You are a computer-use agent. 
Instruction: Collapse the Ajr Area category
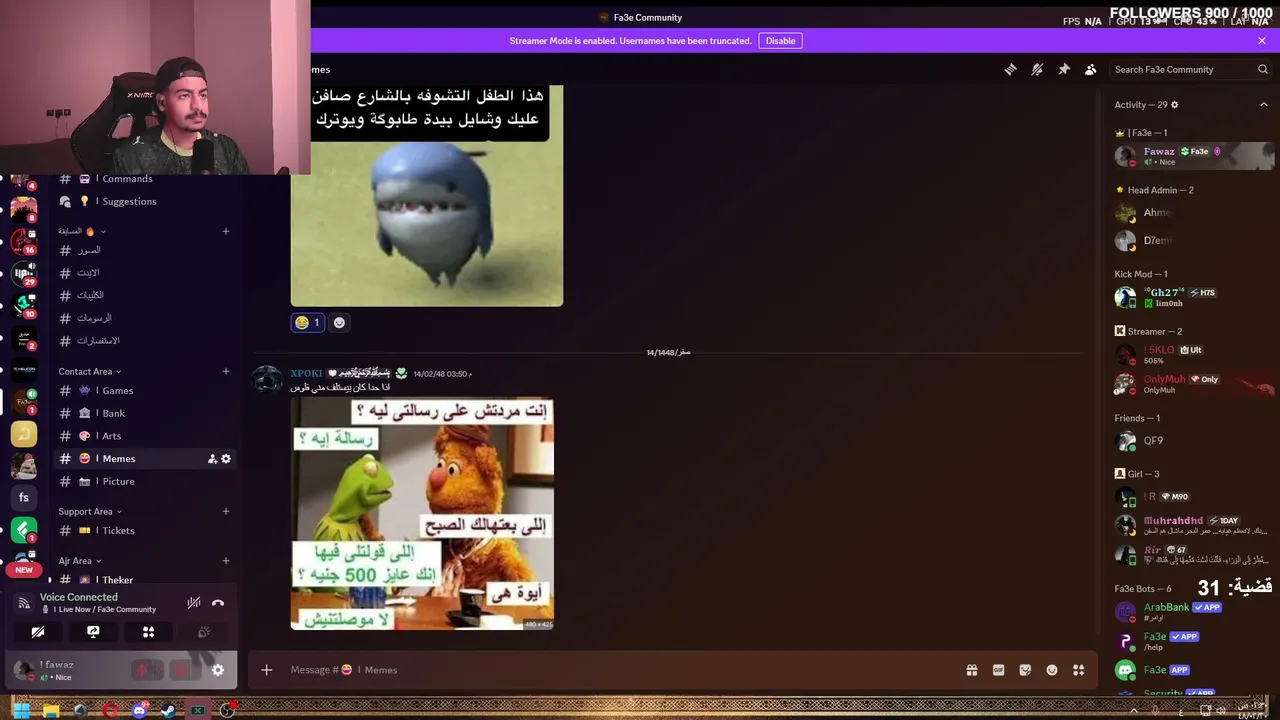(x=80, y=561)
